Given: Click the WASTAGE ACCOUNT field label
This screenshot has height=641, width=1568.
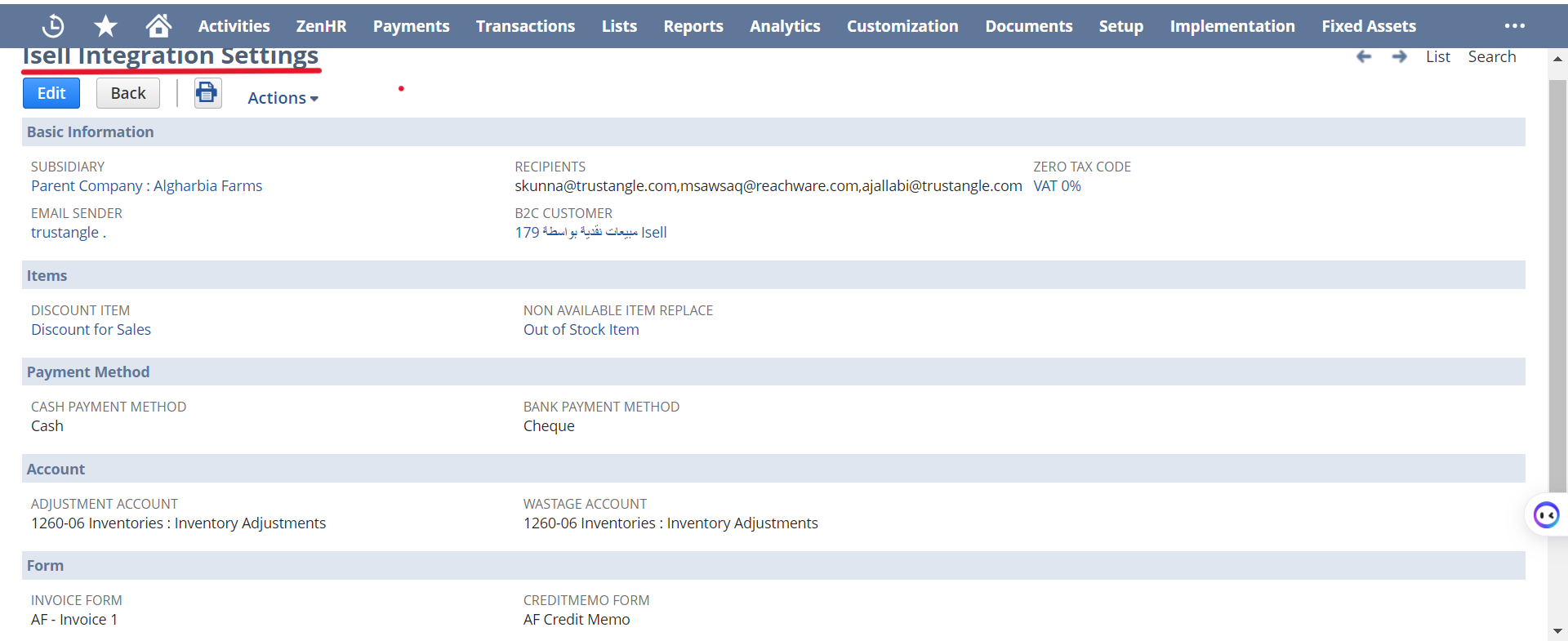Looking at the screenshot, I should (x=585, y=504).
